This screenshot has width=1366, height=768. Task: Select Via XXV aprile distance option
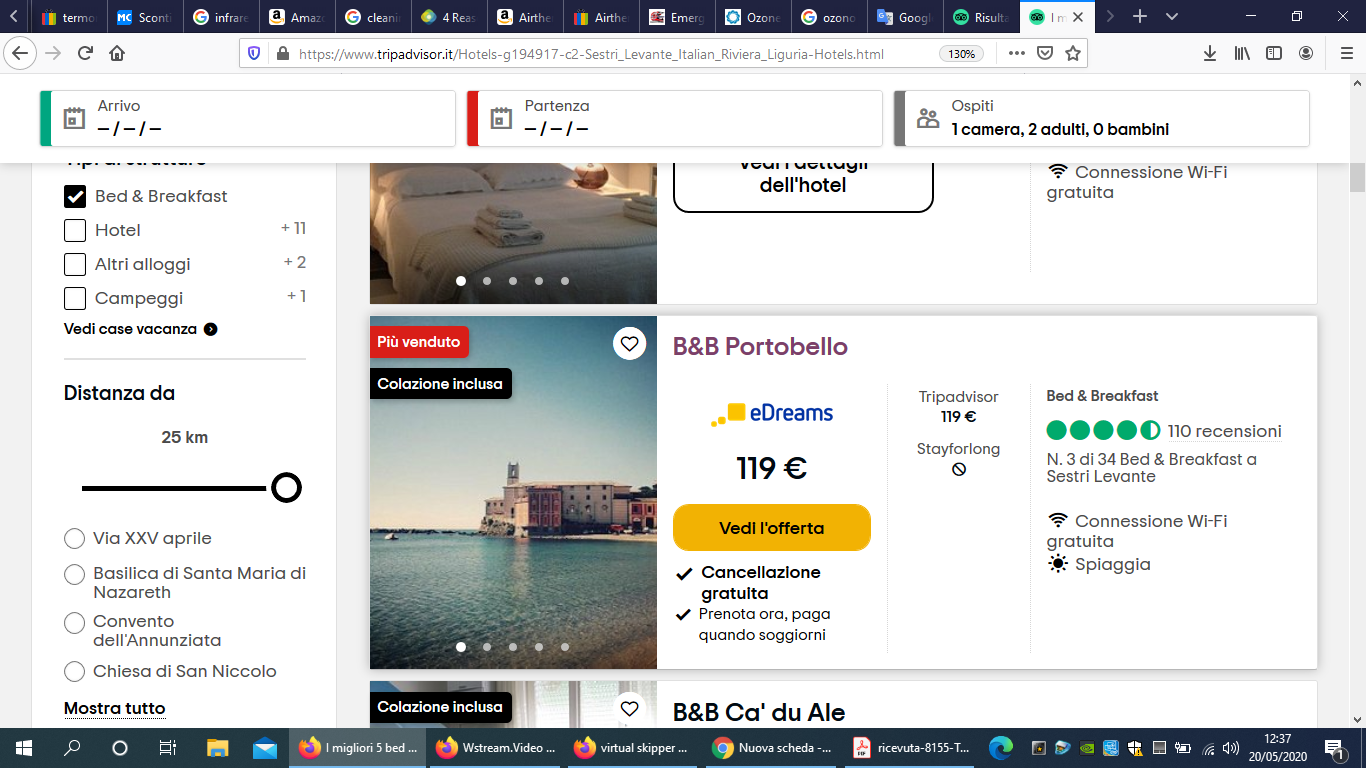coord(74,539)
